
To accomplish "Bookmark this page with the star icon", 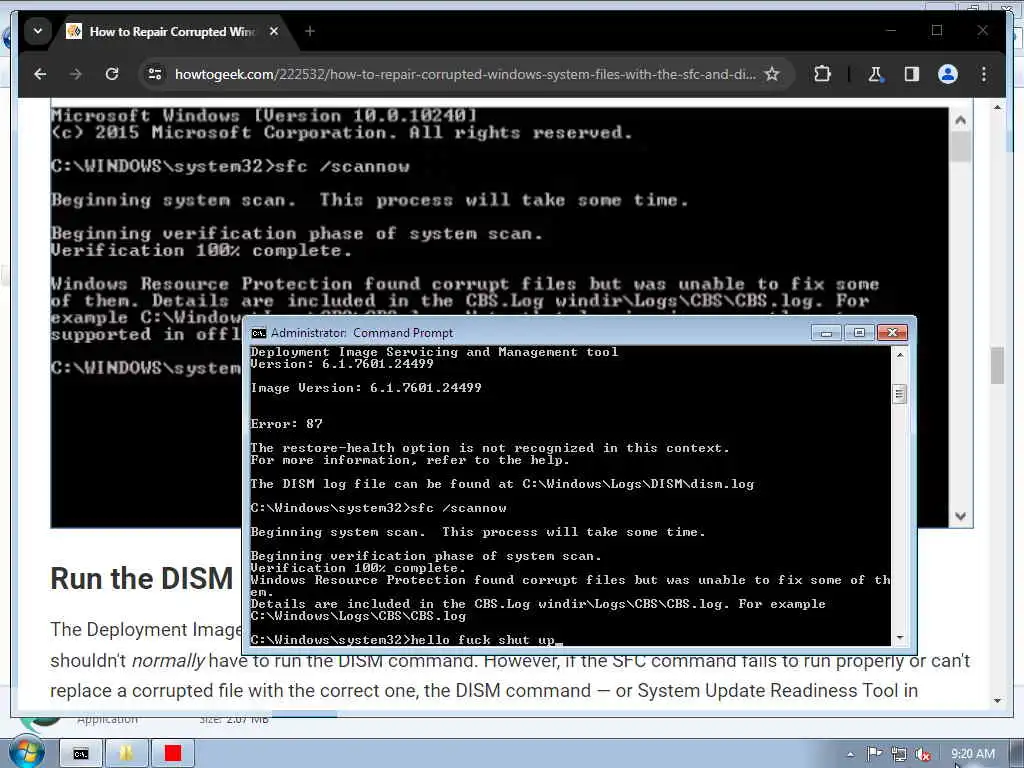I will [x=772, y=74].
